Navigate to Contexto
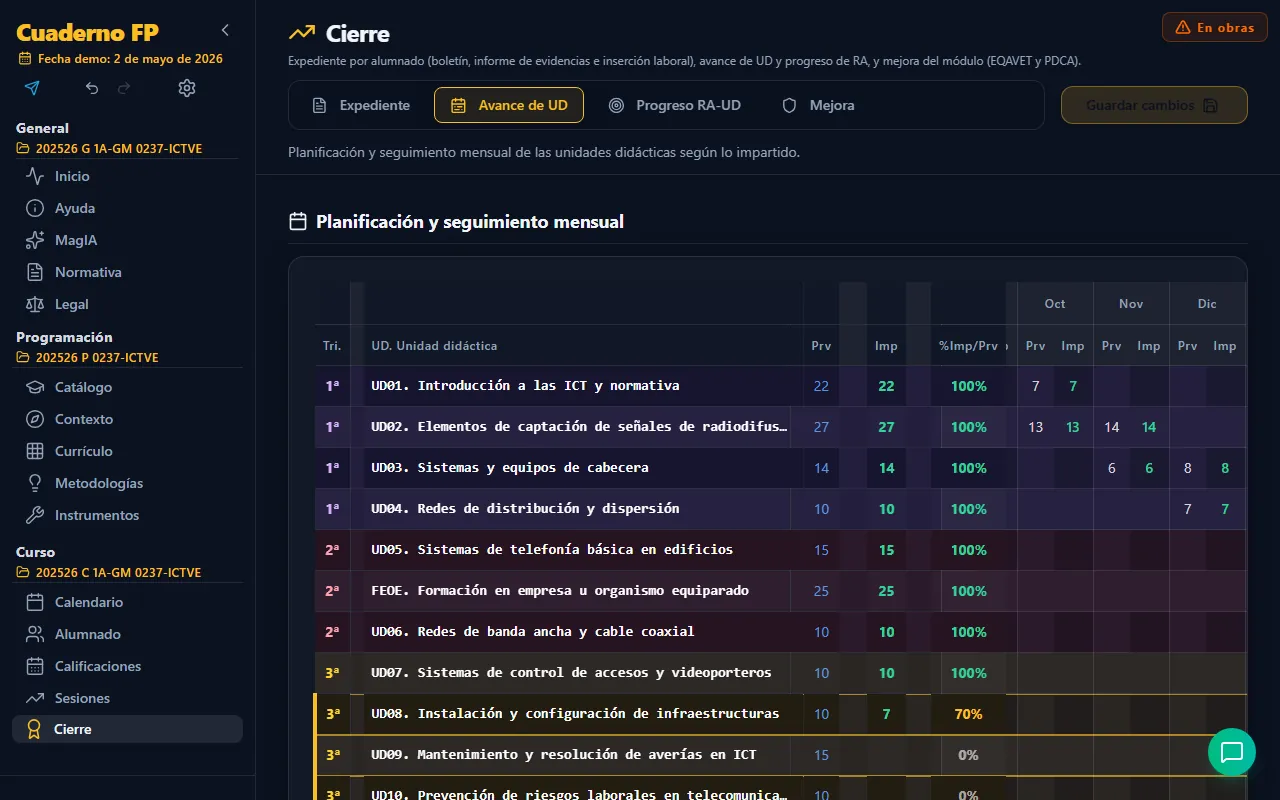This screenshot has height=800, width=1280. pos(127,419)
